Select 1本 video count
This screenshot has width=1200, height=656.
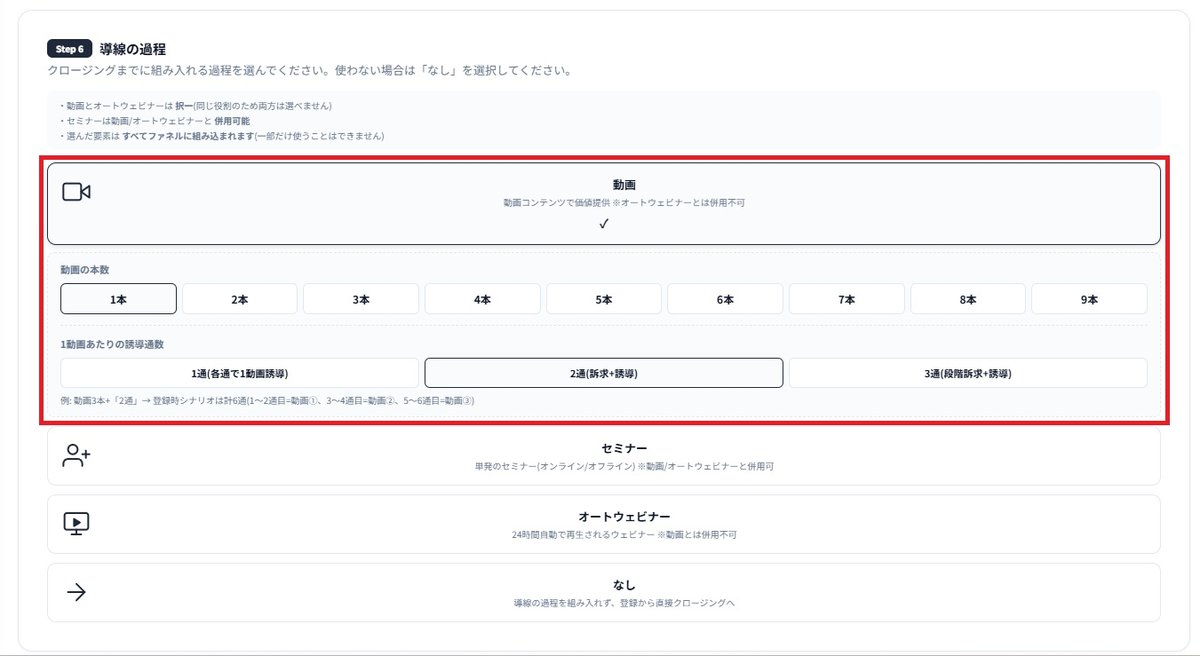pyautogui.click(x=118, y=299)
